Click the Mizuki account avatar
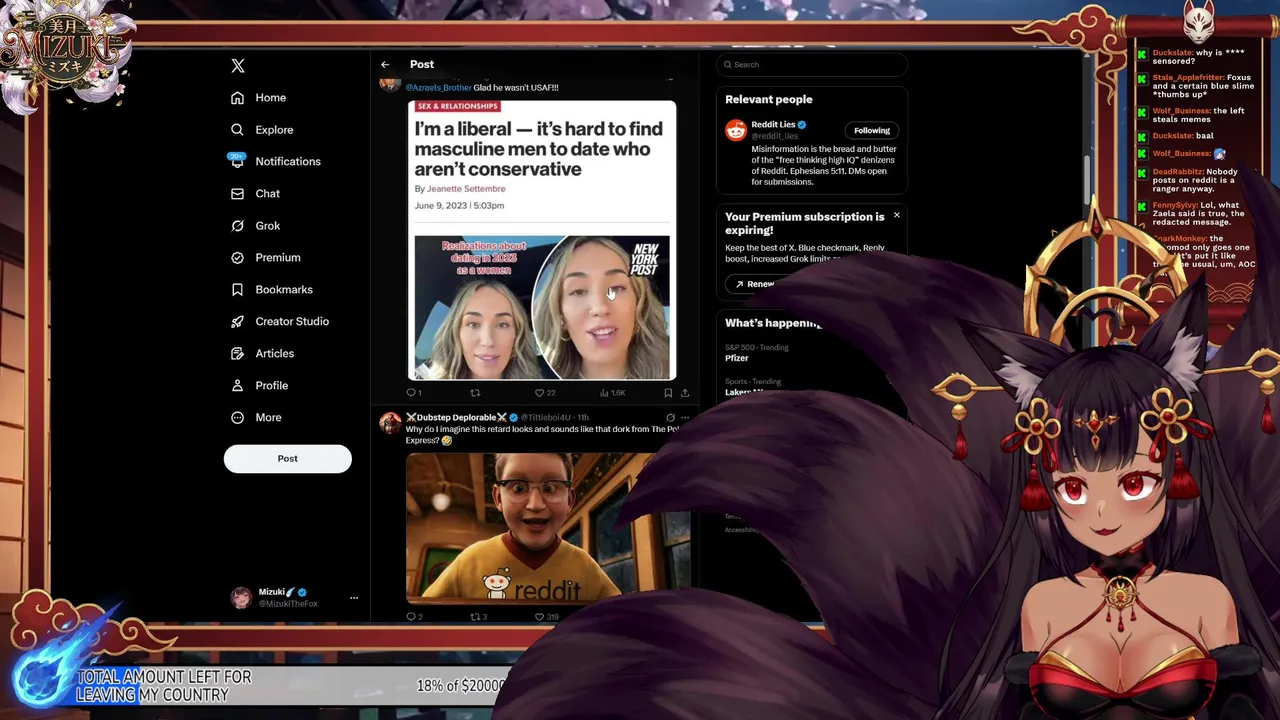 point(241,598)
